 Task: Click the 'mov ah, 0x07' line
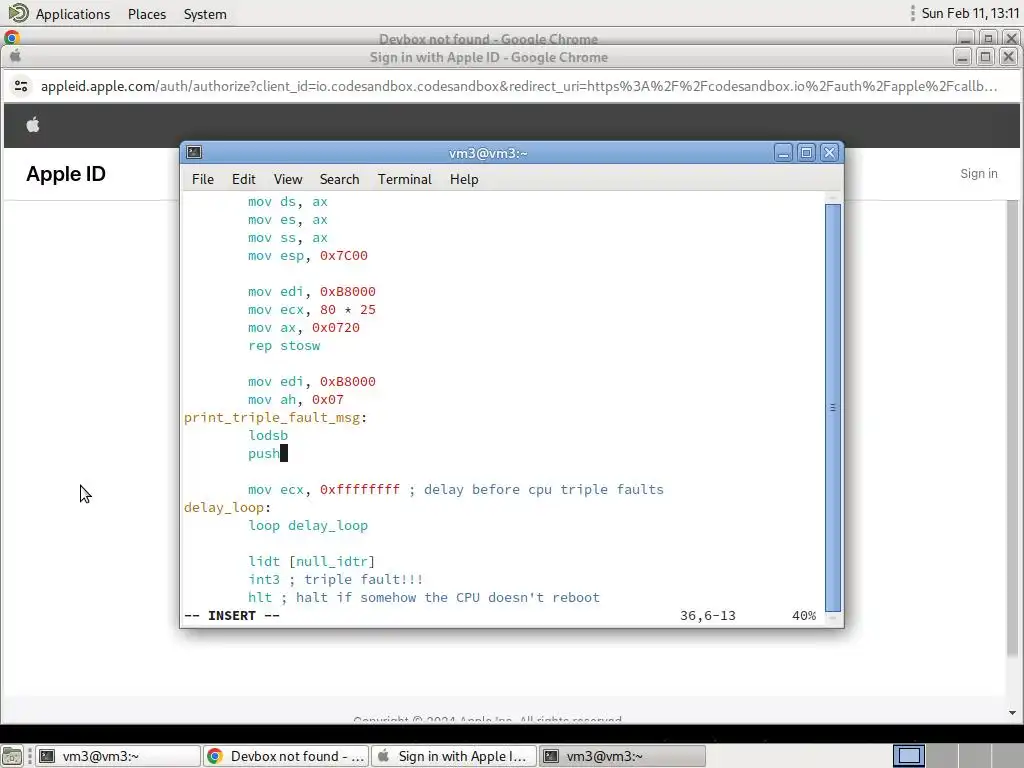tap(295, 400)
